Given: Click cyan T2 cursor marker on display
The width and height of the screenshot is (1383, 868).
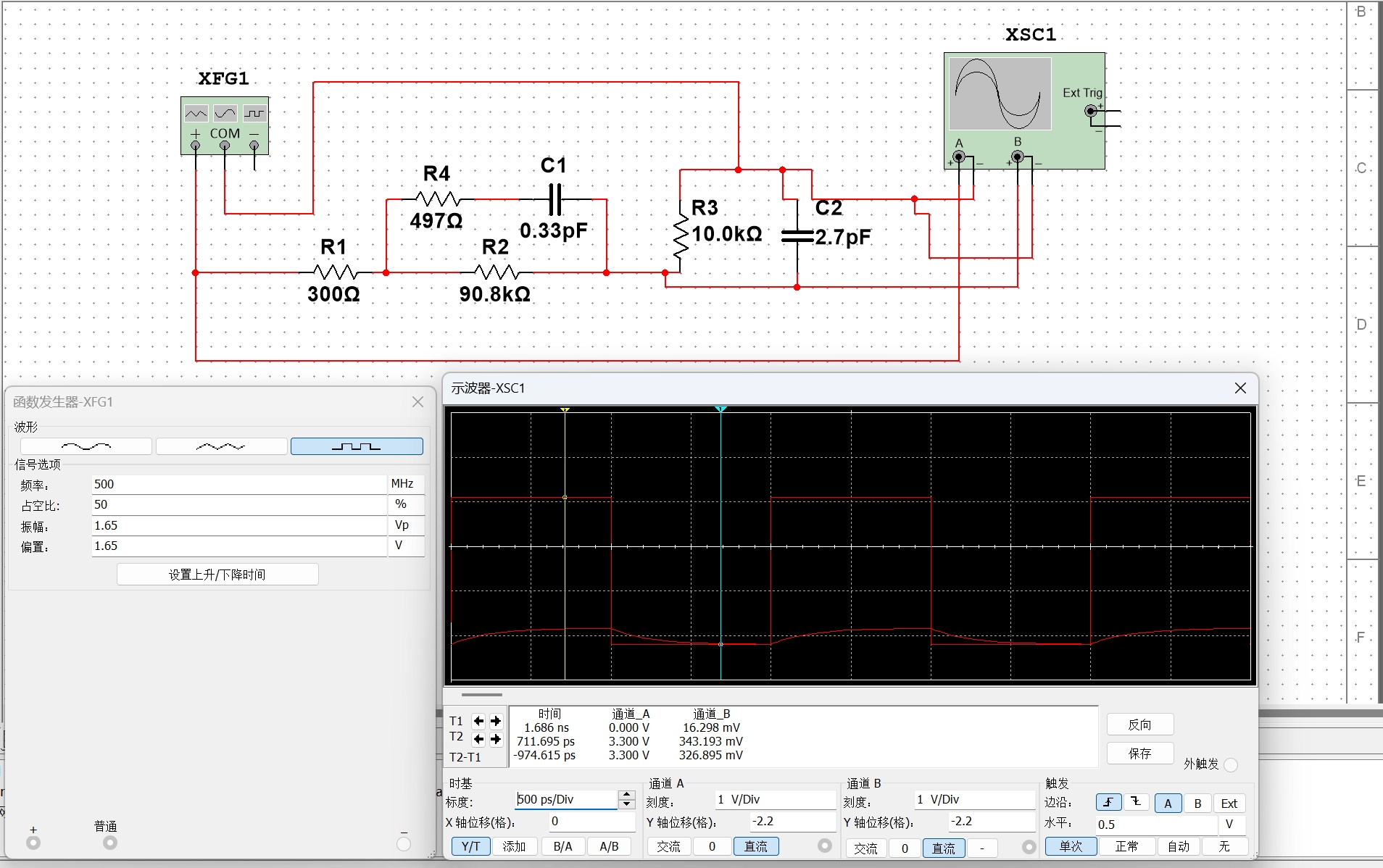Looking at the screenshot, I should [720, 410].
